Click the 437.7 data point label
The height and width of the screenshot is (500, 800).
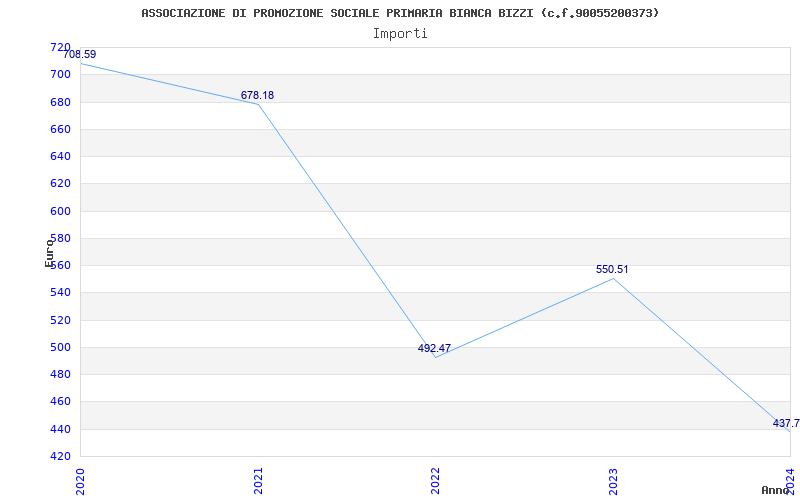tap(786, 423)
